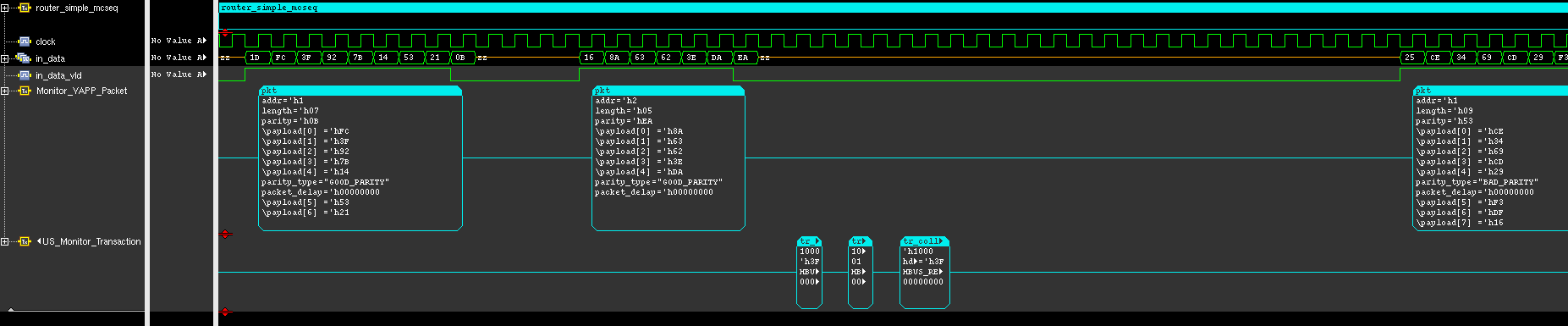Click the parity='hEA attribute
This screenshot has width=1568, height=326.
pos(624,121)
